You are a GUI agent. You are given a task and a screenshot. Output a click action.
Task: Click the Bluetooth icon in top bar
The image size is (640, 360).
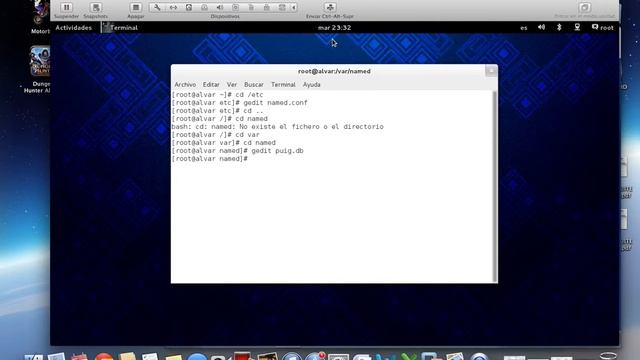(x=559, y=27)
